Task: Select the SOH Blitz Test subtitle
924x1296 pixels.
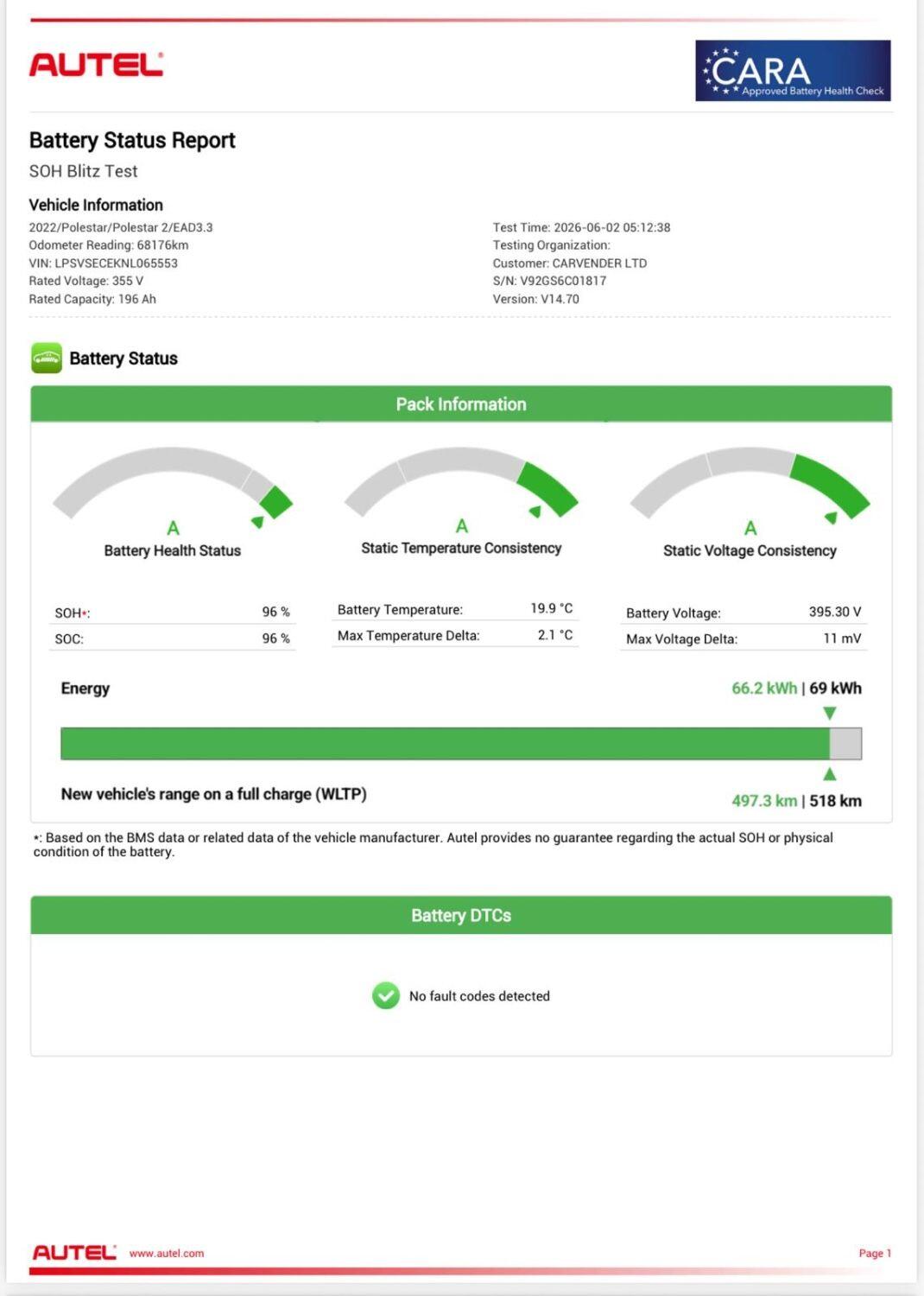Action: (x=84, y=171)
